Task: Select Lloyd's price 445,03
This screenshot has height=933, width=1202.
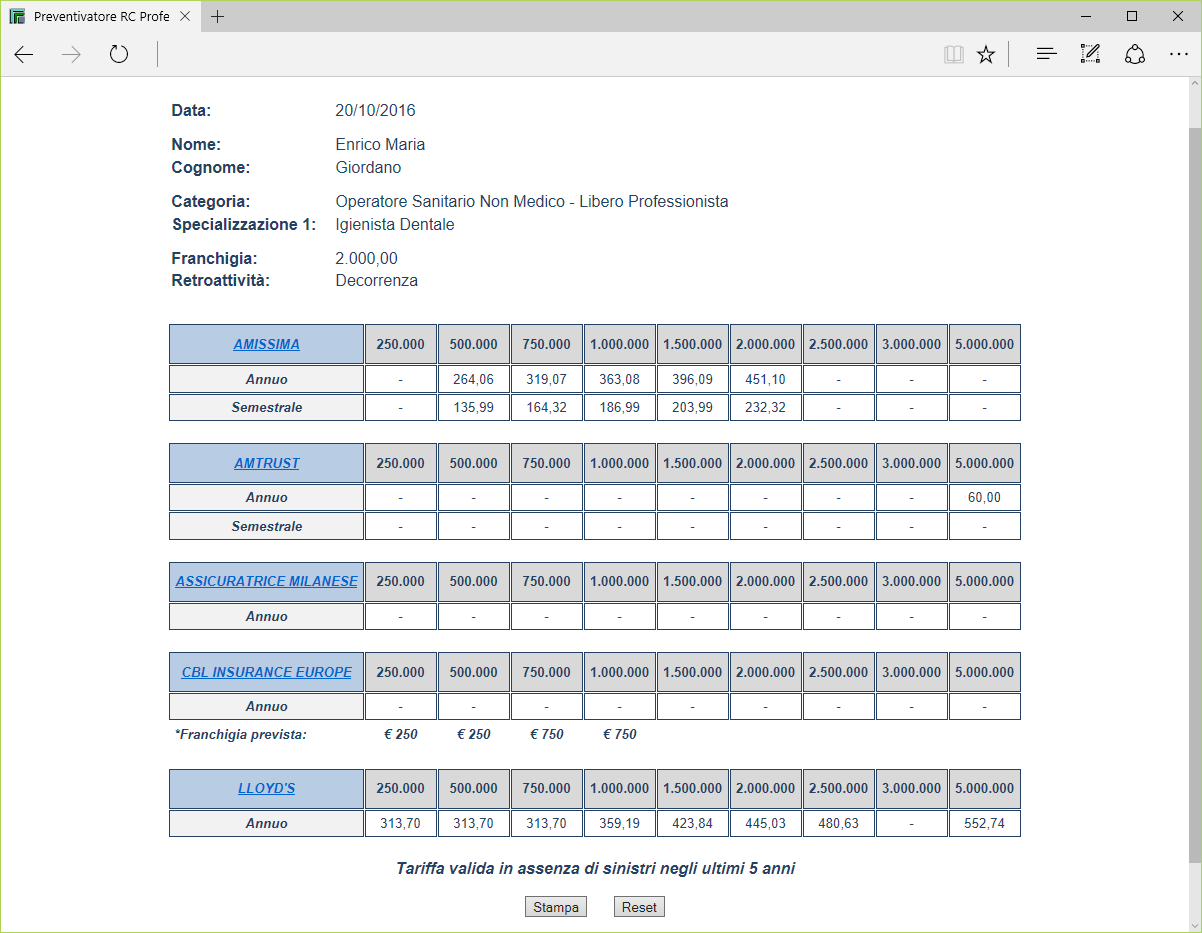Action: (x=766, y=823)
